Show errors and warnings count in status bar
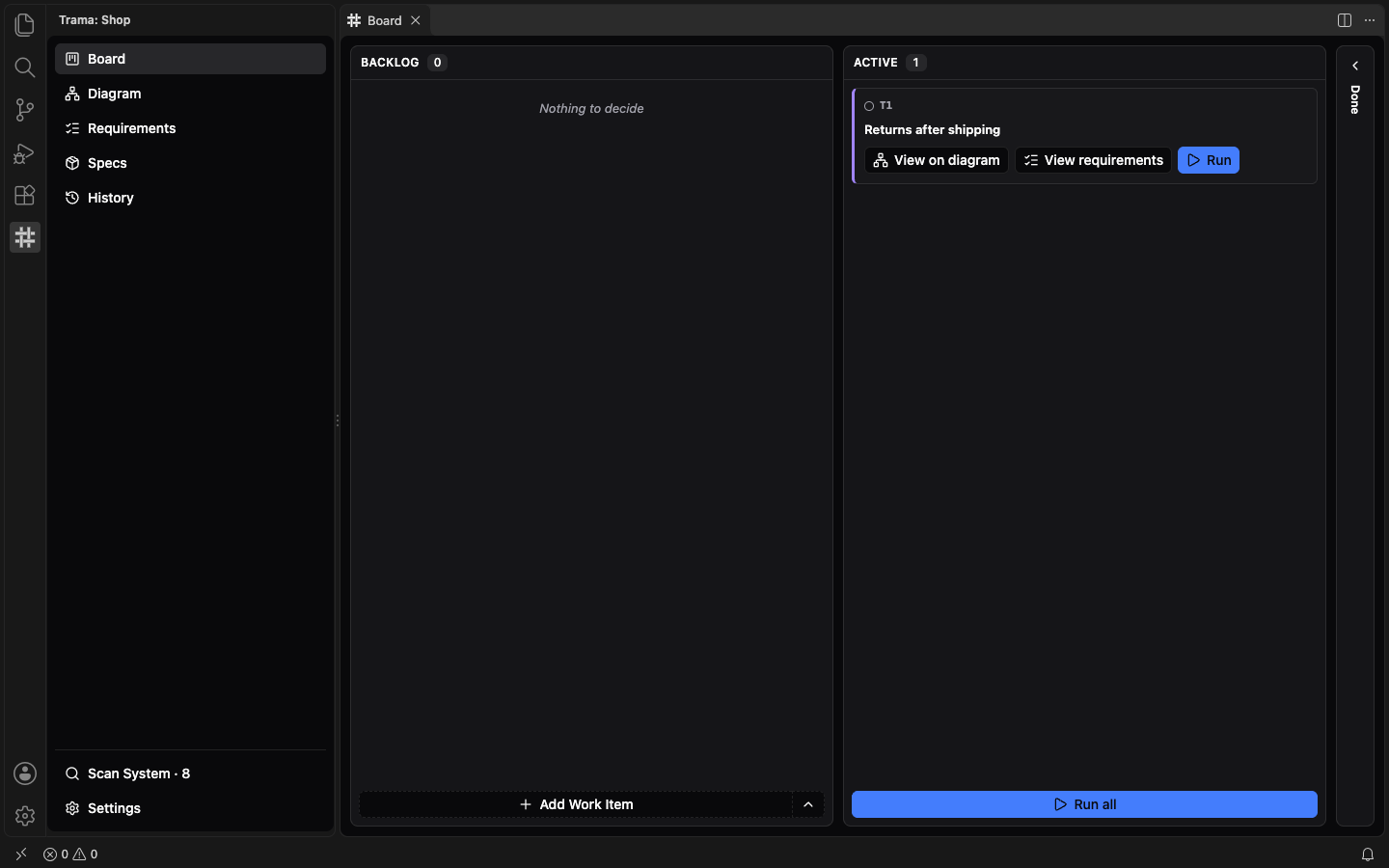This screenshot has height=868, width=1389. pos(70,854)
